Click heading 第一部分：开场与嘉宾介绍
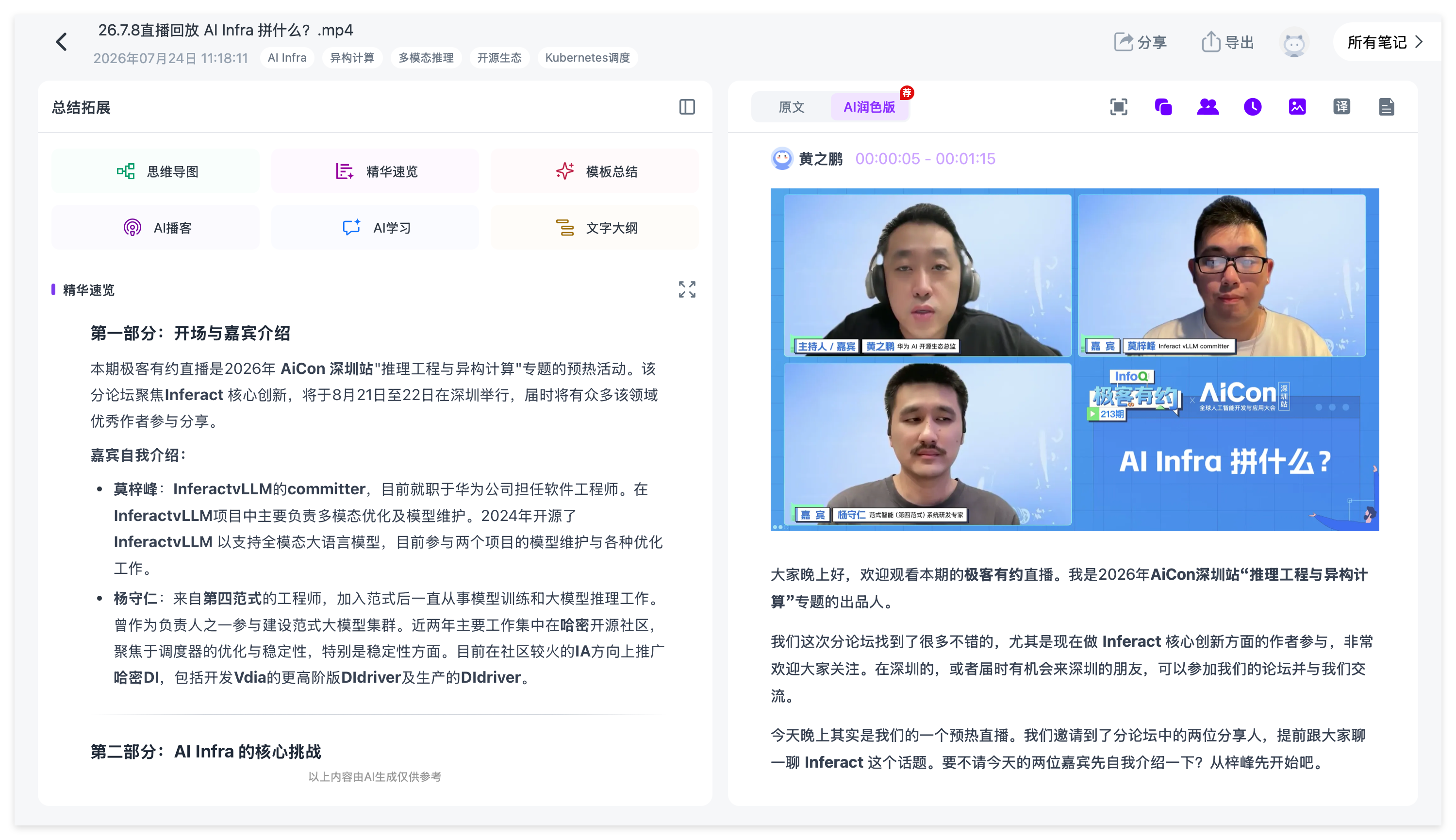The height and width of the screenshot is (840, 1456). (190, 333)
